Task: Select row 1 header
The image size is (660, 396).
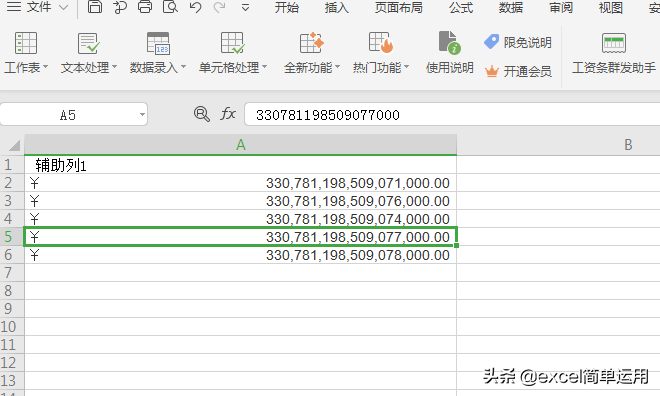Action: [x=12, y=165]
